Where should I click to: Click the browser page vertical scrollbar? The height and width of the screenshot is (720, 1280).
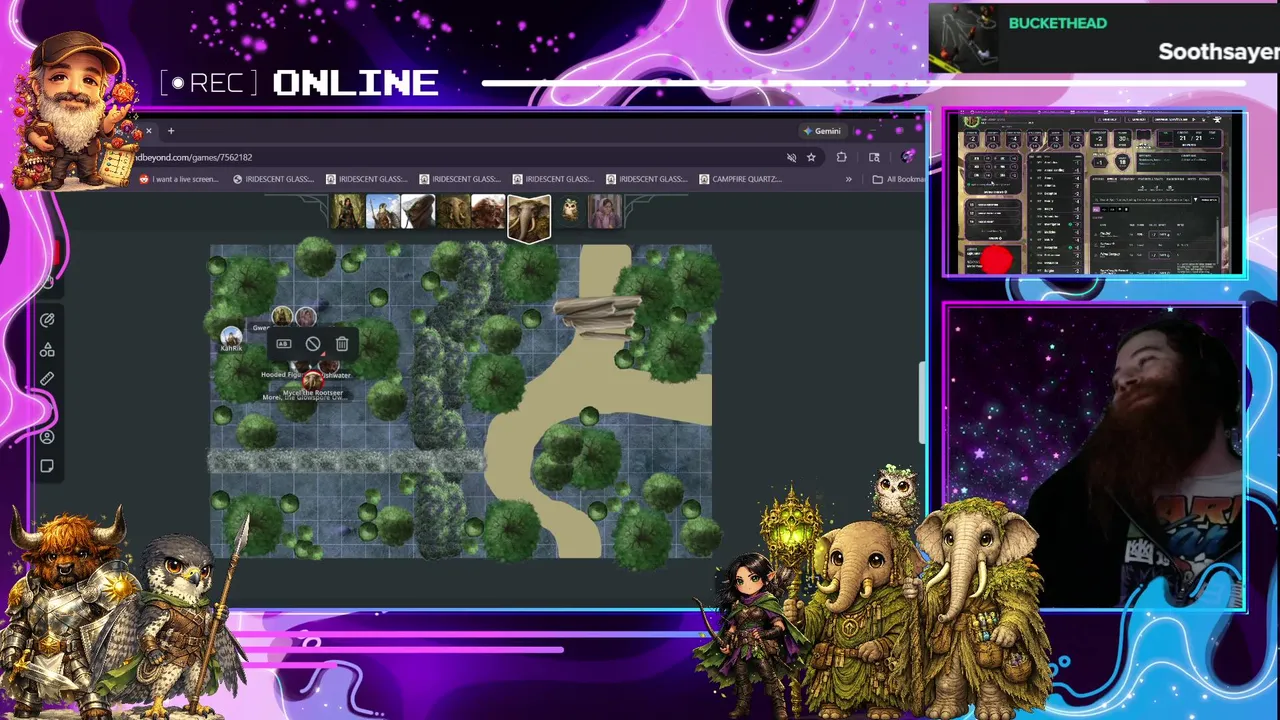[x=921, y=403]
